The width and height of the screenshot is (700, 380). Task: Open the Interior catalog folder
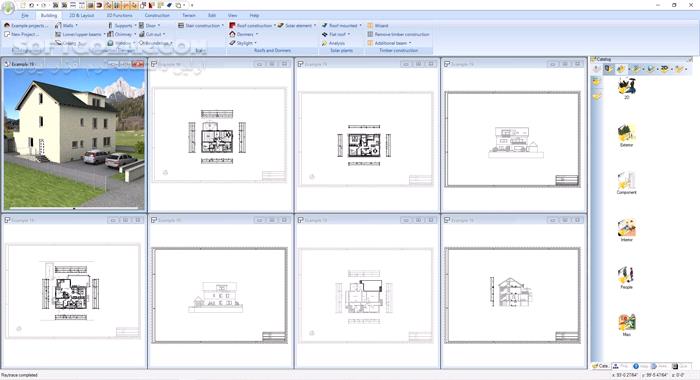point(627,230)
